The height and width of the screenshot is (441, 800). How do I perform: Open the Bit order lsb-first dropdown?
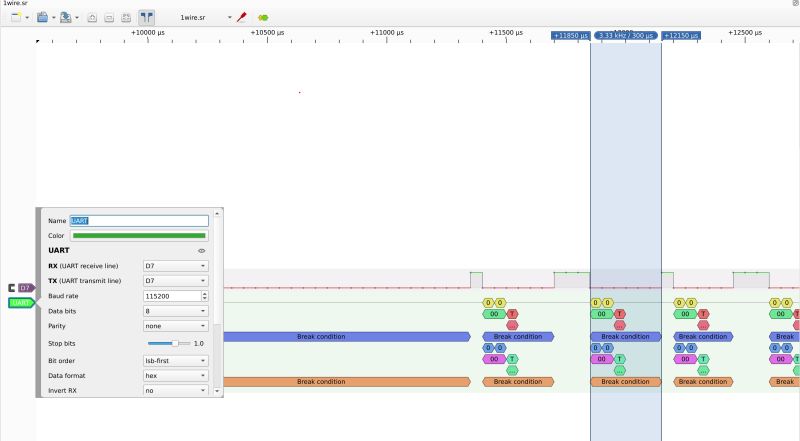[x=176, y=360]
